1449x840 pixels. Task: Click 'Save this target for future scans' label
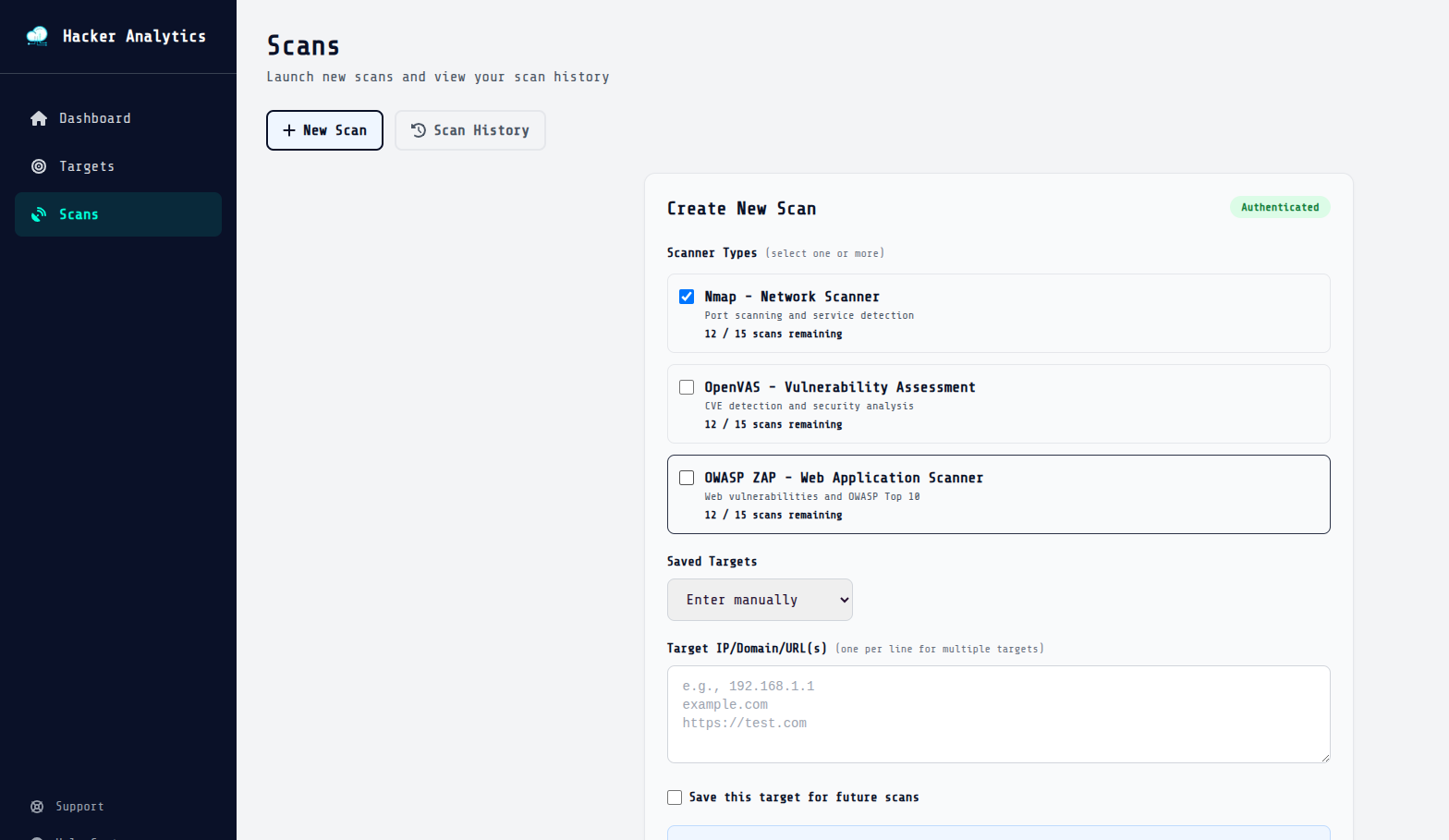point(804,797)
